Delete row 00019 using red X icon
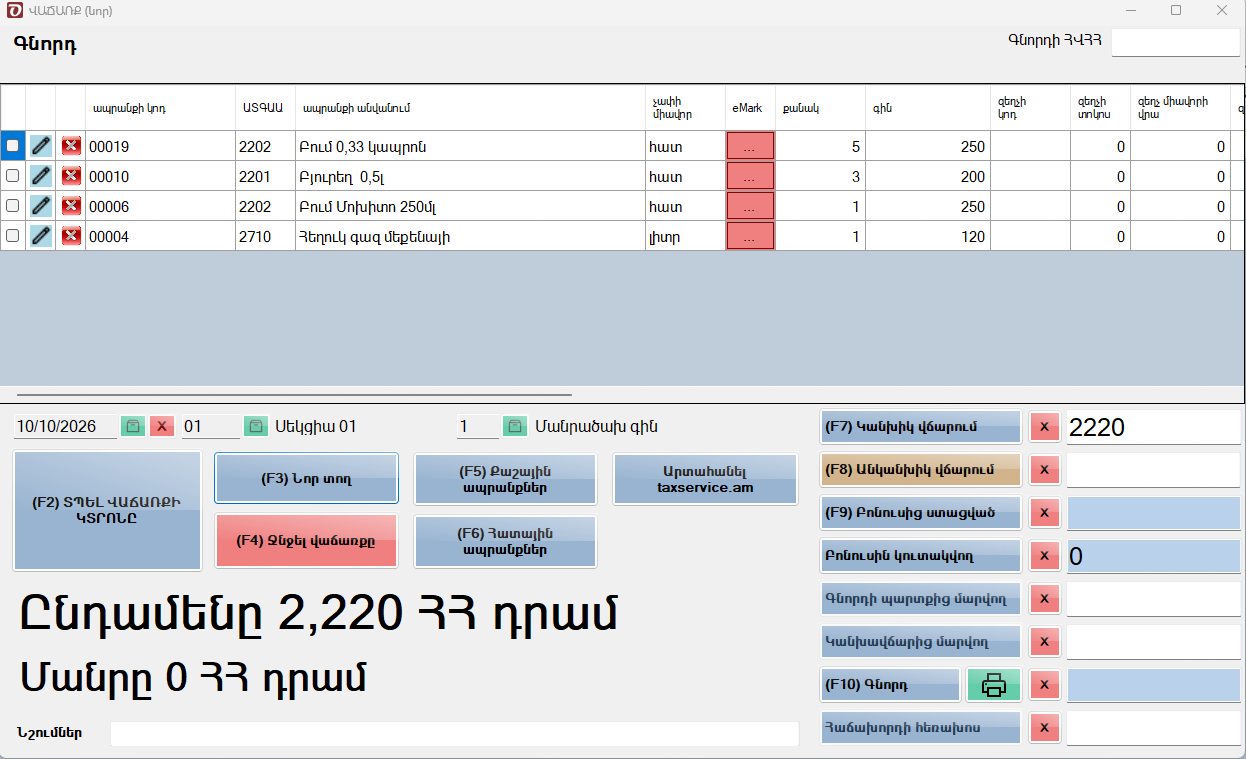This screenshot has height=759, width=1246. 71,146
